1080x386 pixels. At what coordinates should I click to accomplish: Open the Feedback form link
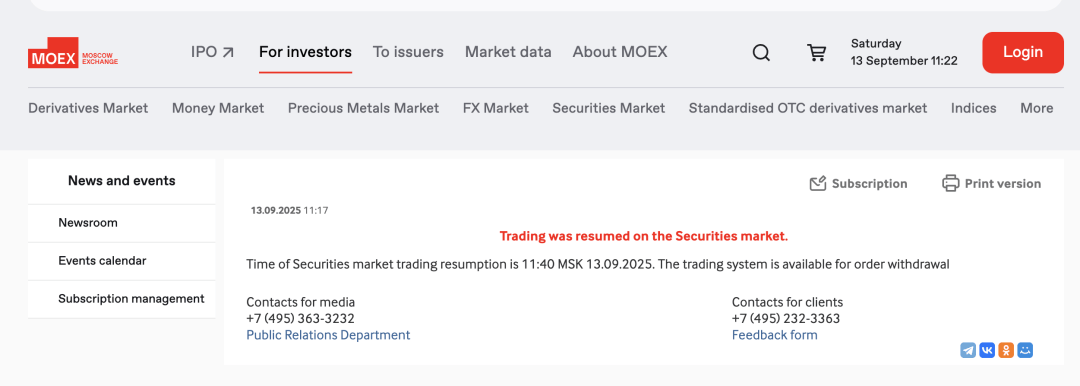[774, 335]
